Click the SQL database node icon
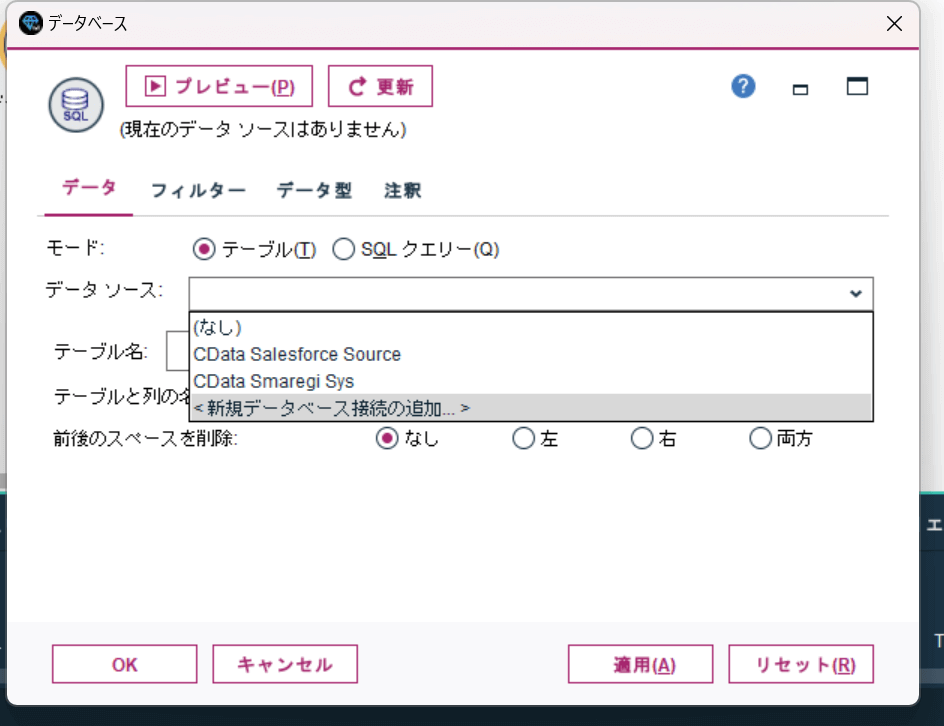 [x=76, y=104]
